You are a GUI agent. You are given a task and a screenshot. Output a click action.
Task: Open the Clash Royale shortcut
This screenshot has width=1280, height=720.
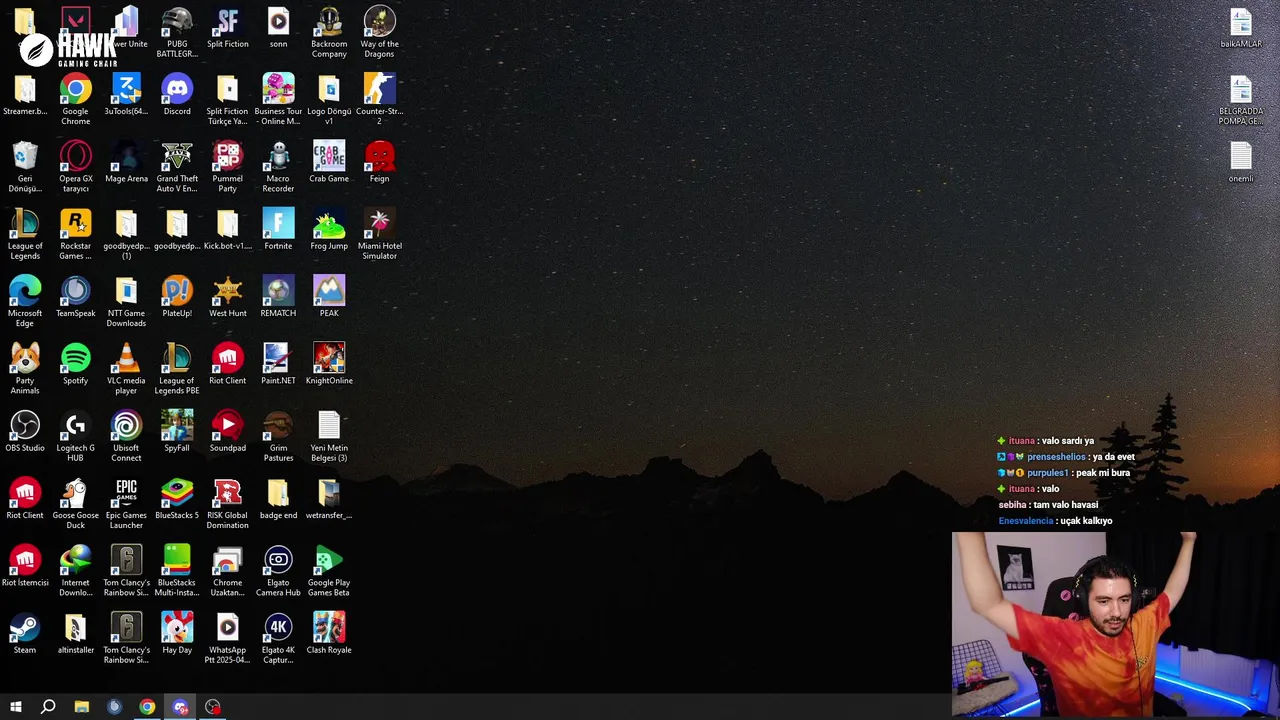coord(329,627)
